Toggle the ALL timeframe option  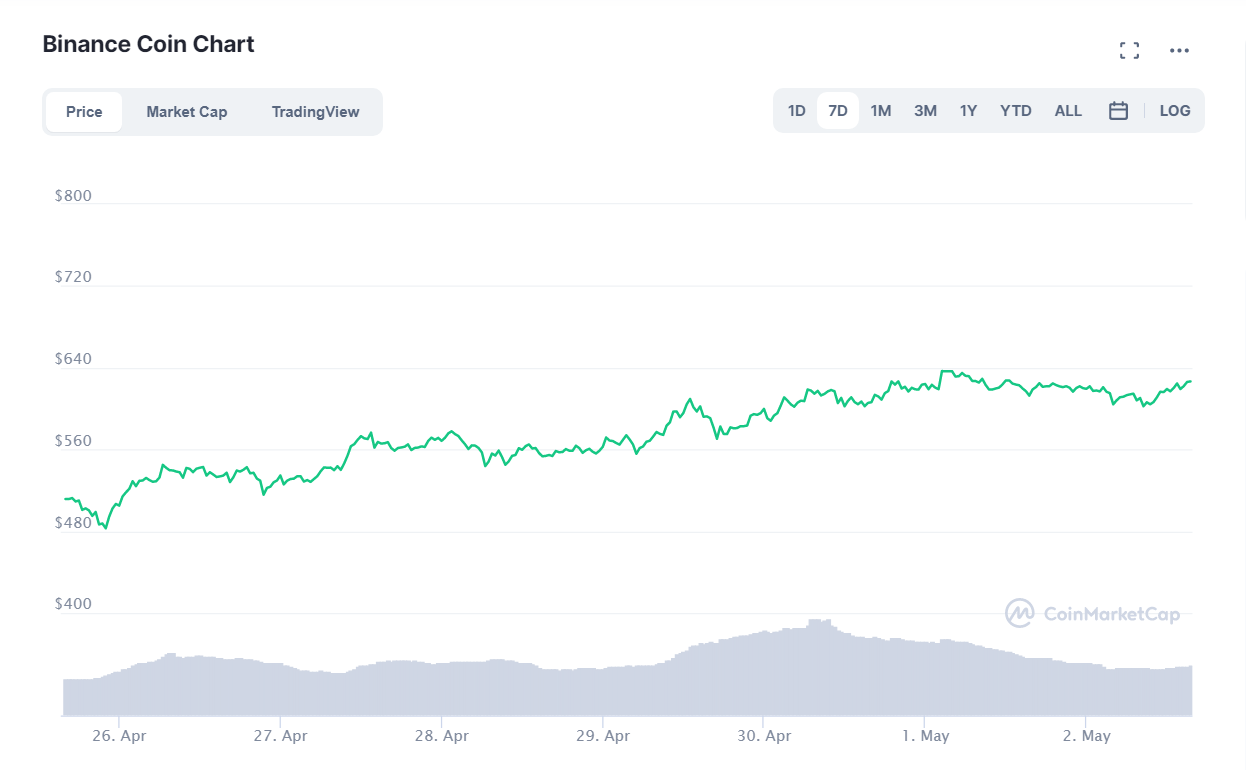(x=1067, y=110)
